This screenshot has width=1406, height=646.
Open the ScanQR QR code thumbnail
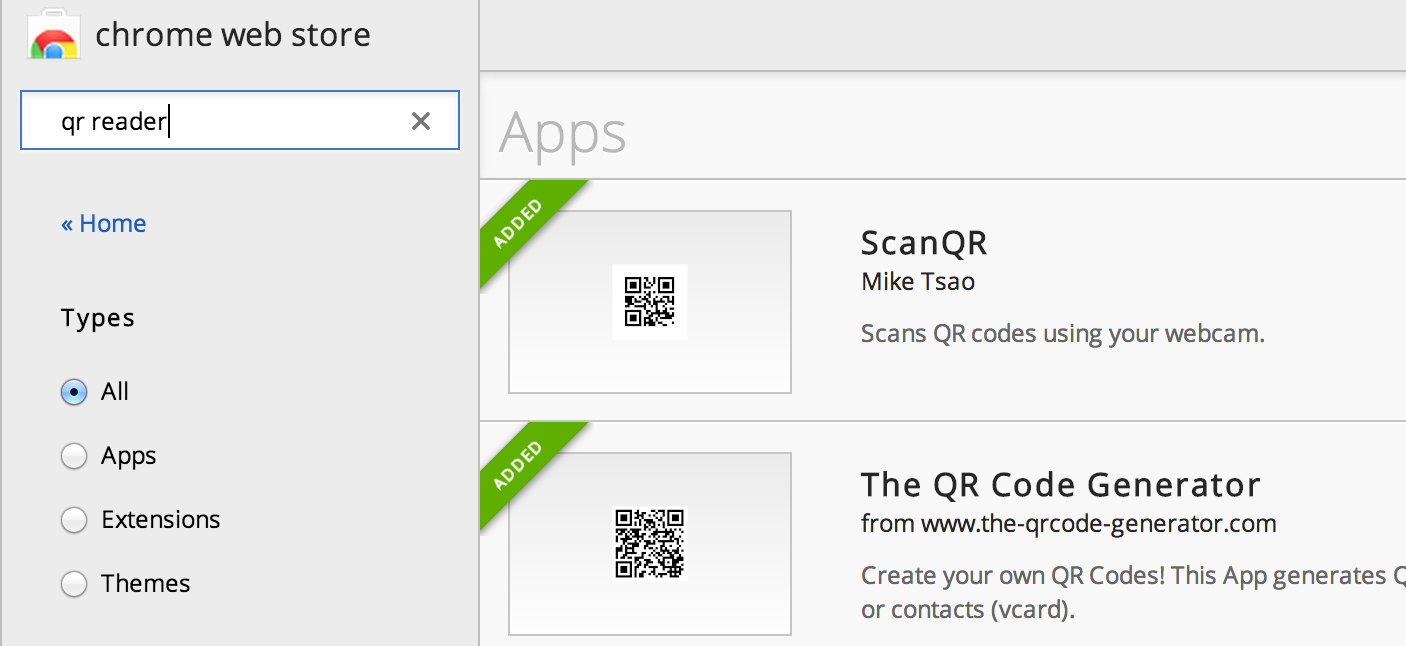650,302
